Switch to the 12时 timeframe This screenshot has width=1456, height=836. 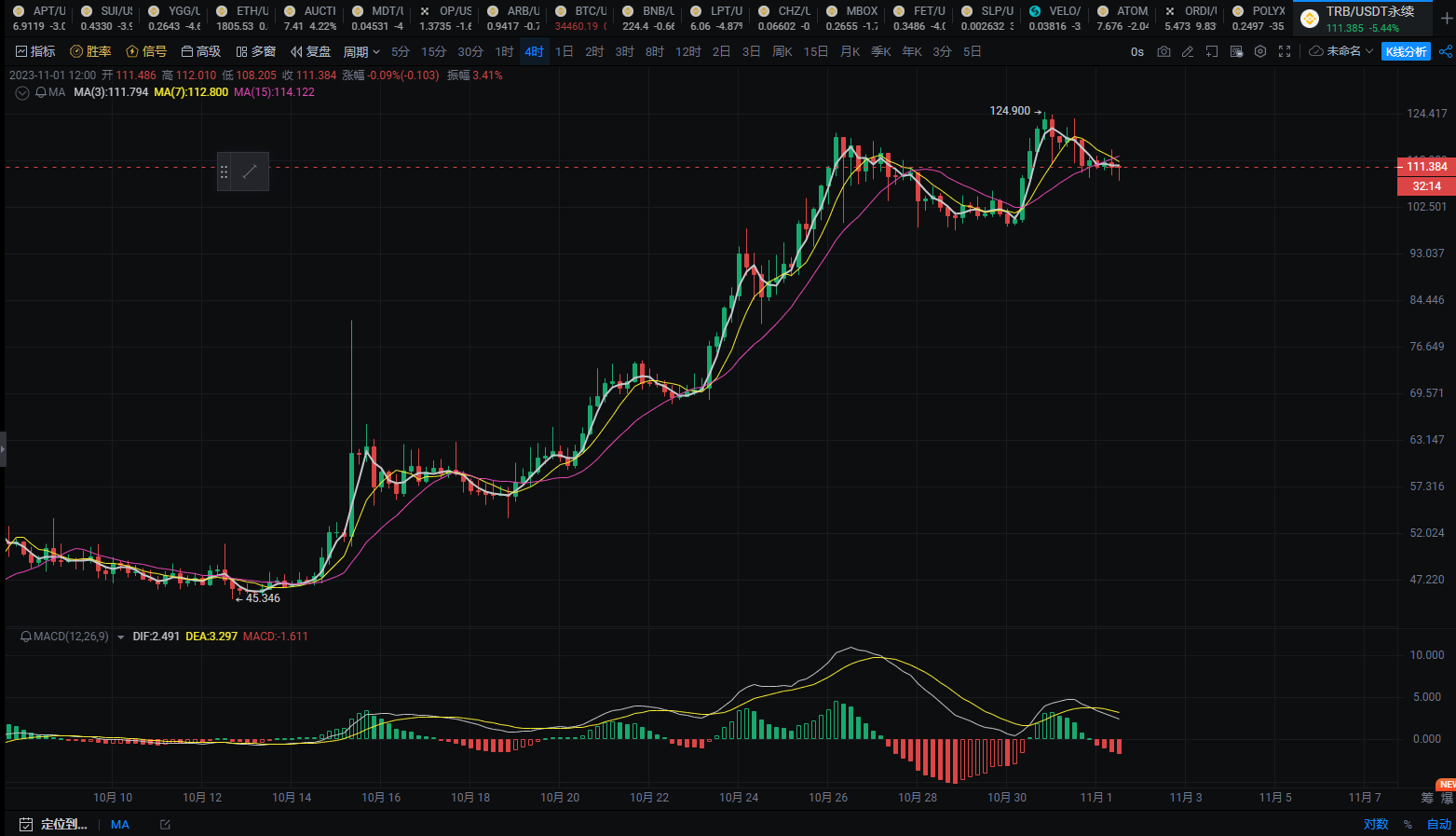pos(688,51)
